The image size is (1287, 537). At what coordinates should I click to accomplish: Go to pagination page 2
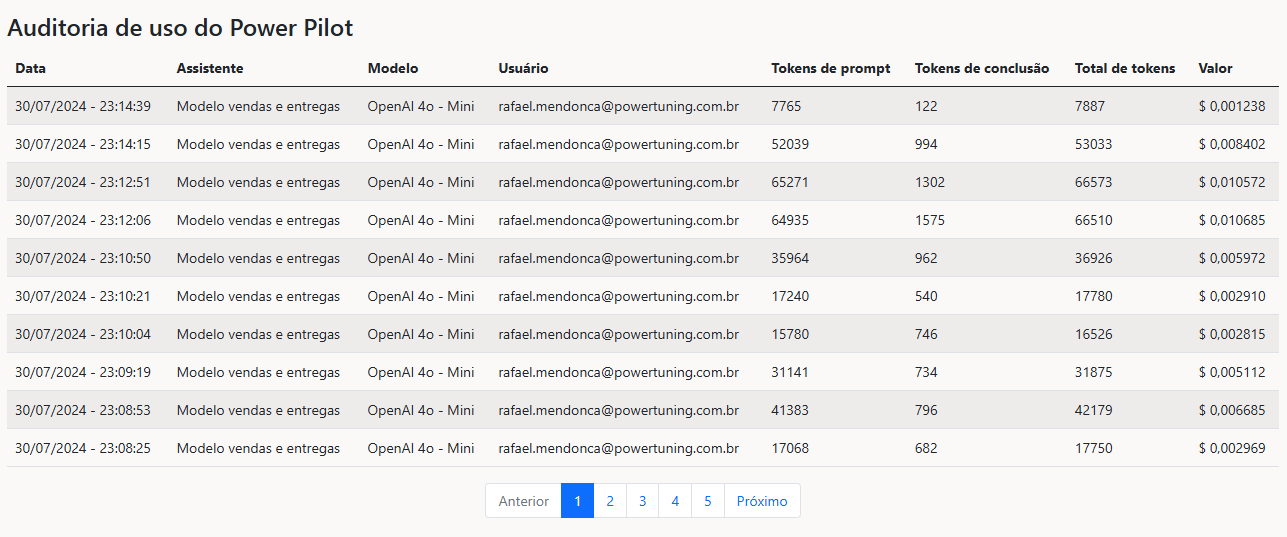(610, 501)
